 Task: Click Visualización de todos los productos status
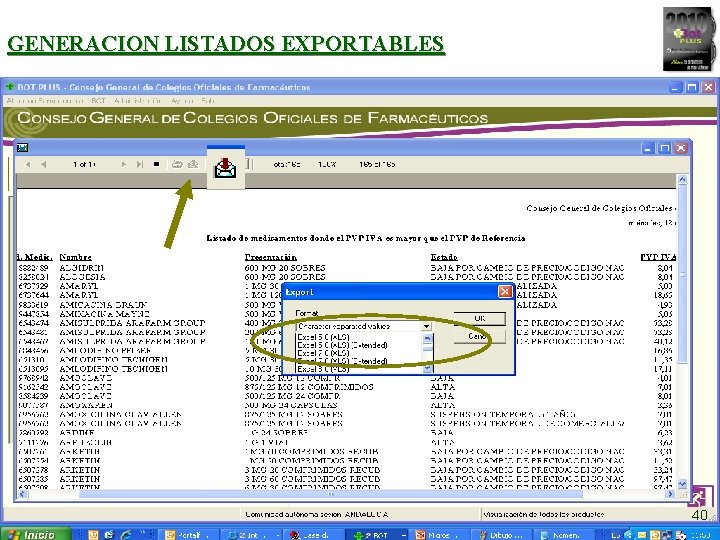point(544,514)
